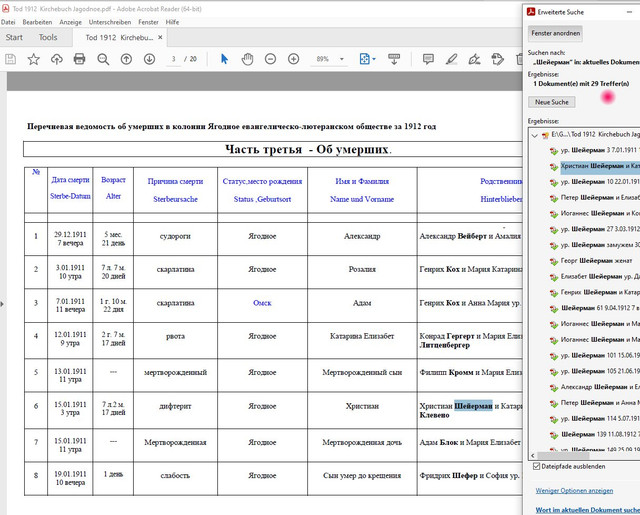
Task: Click the results list horizontal scrollbar
Action: [563, 455]
